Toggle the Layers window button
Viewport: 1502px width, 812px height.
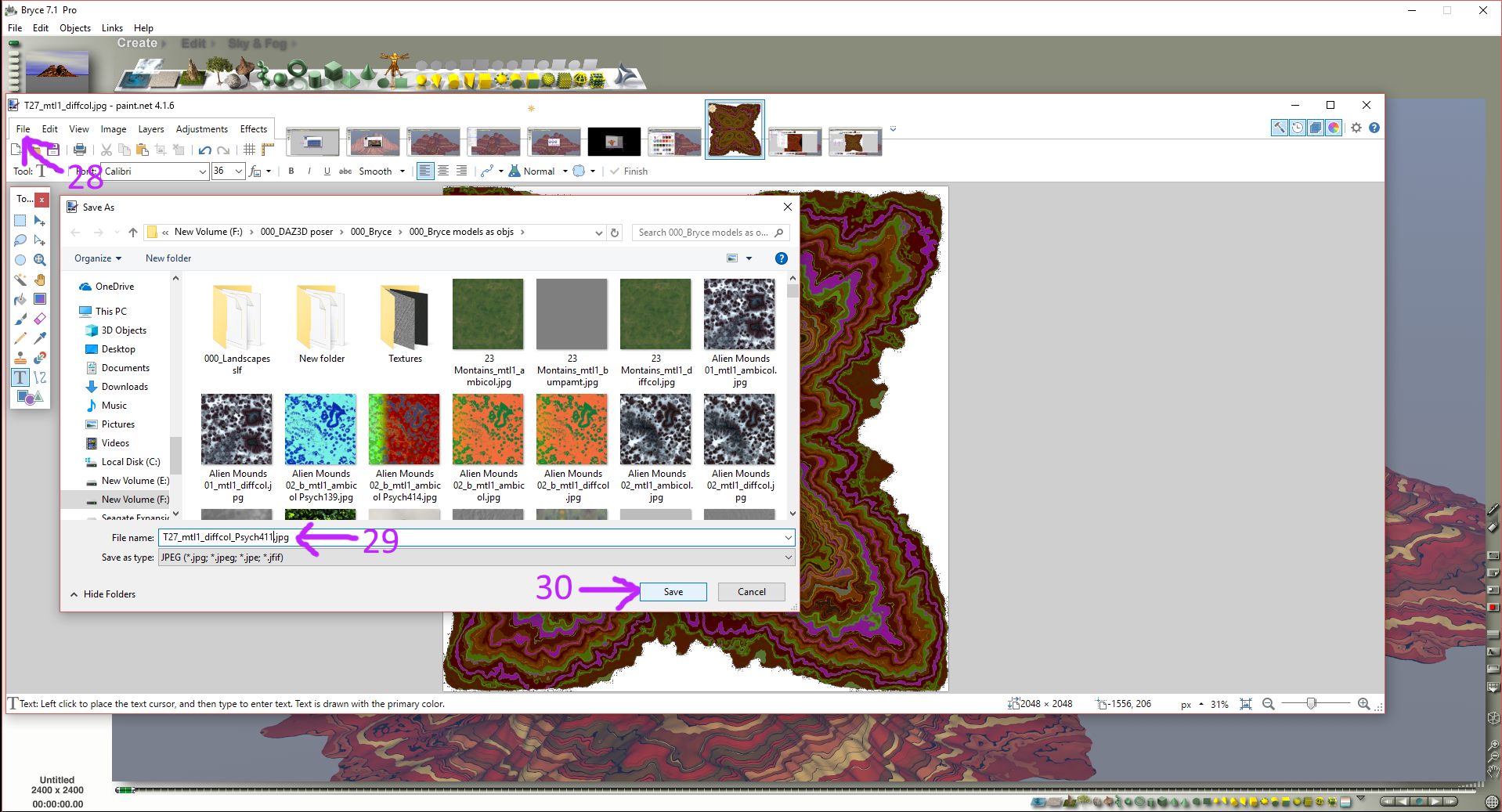click(1316, 128)
